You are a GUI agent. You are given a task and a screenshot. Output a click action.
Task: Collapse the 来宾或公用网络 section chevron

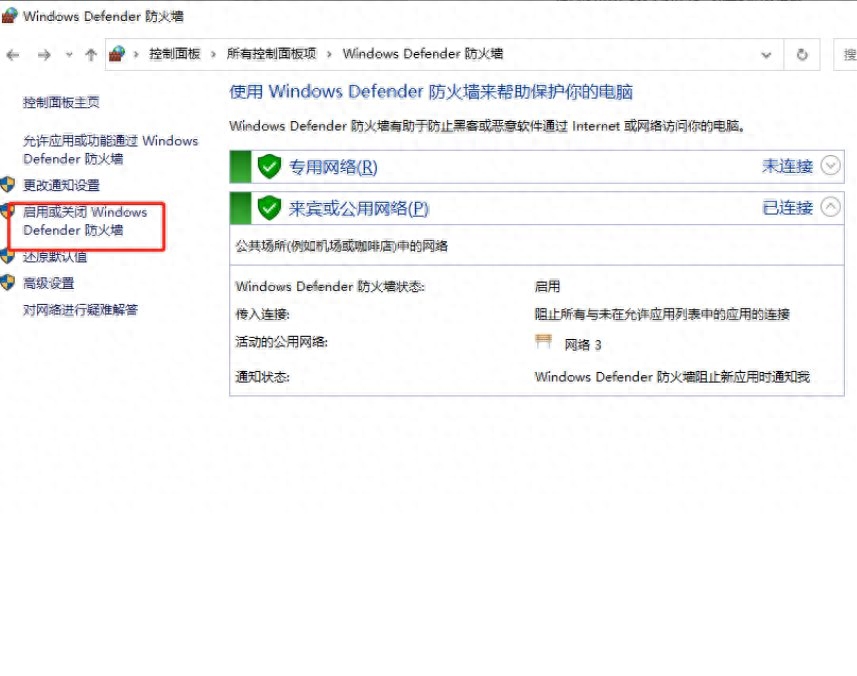(829, 205)
